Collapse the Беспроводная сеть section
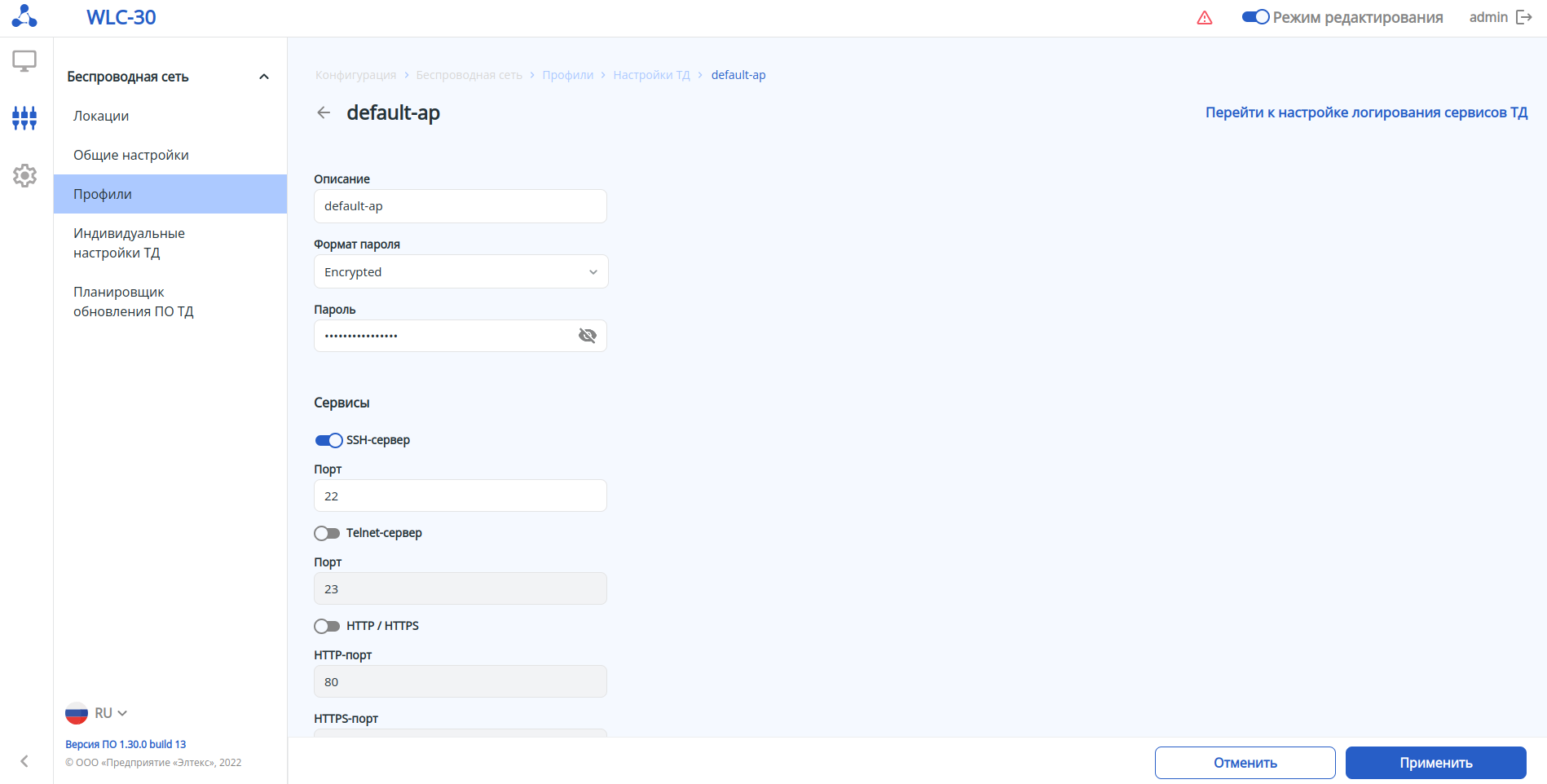Screen dimensions: 1547x784 pos(263,77)
